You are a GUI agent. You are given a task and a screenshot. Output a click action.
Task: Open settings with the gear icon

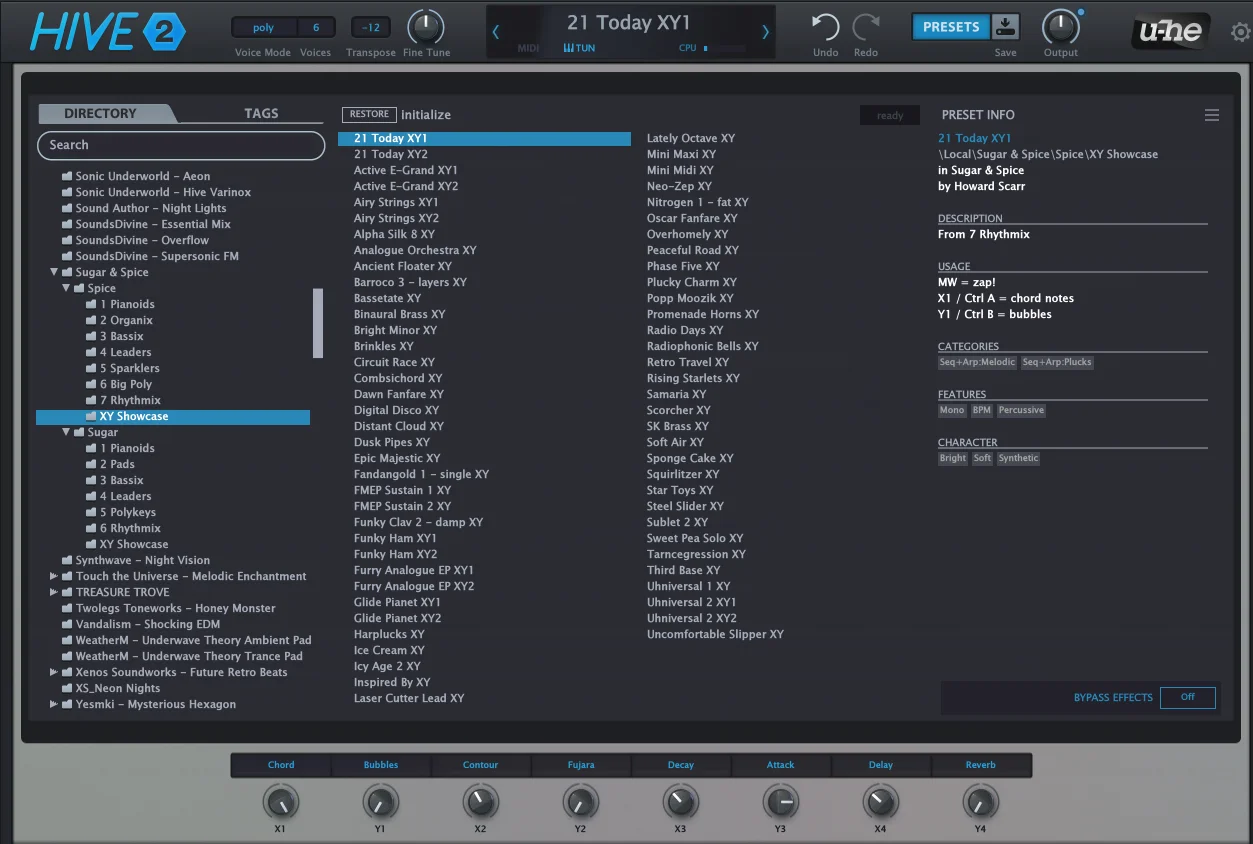coord(1240,33)
